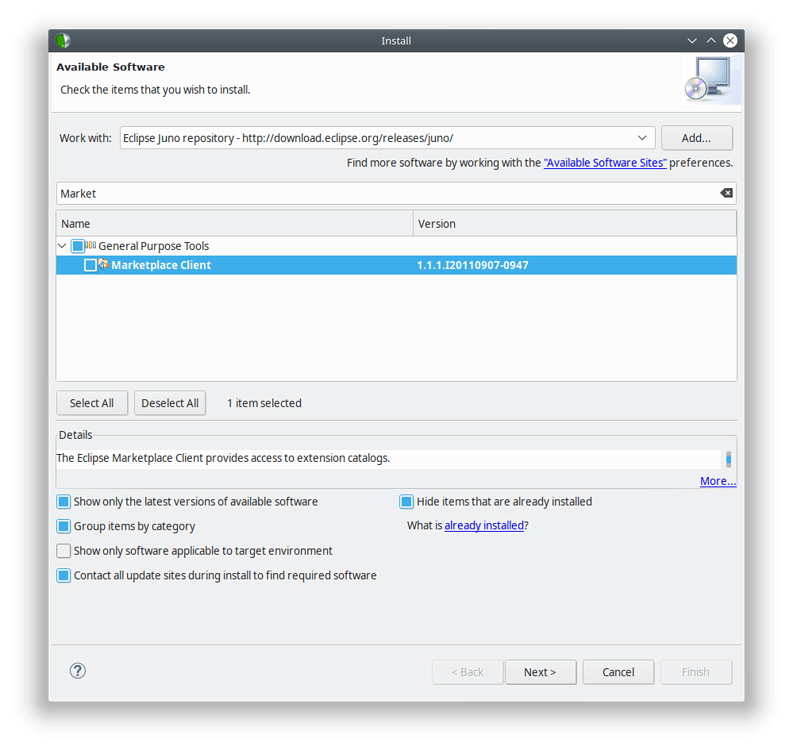Maximize the Install window with up chevron

click(x=711, y=40)
